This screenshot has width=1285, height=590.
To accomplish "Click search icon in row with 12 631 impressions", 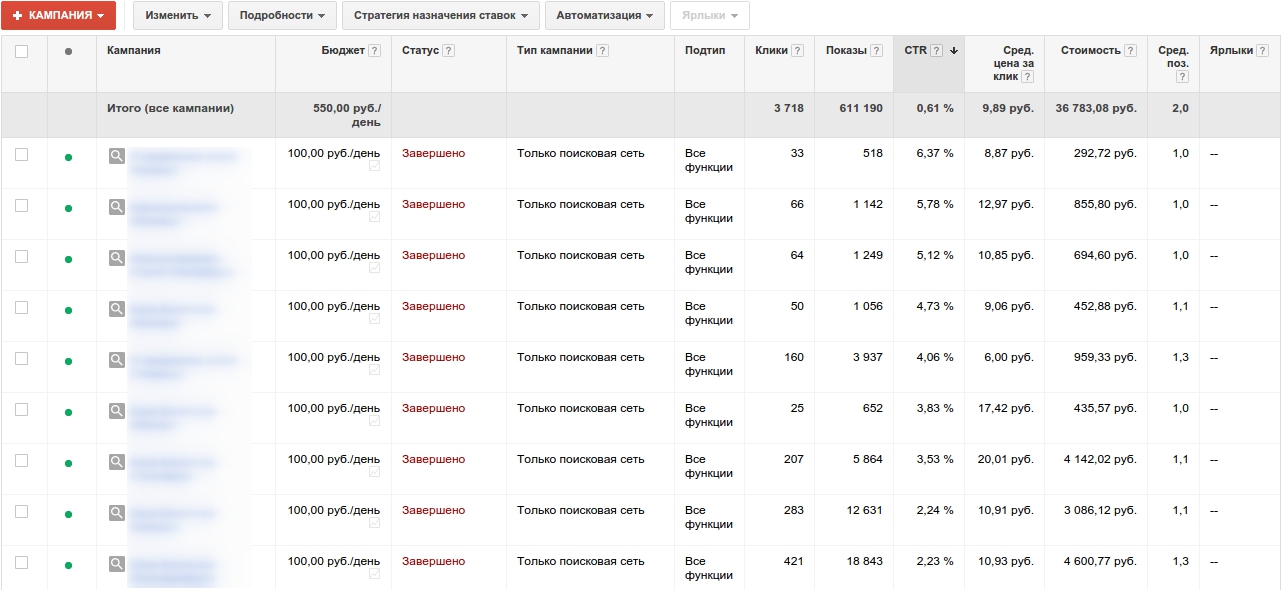I will [x=117, y=513].
